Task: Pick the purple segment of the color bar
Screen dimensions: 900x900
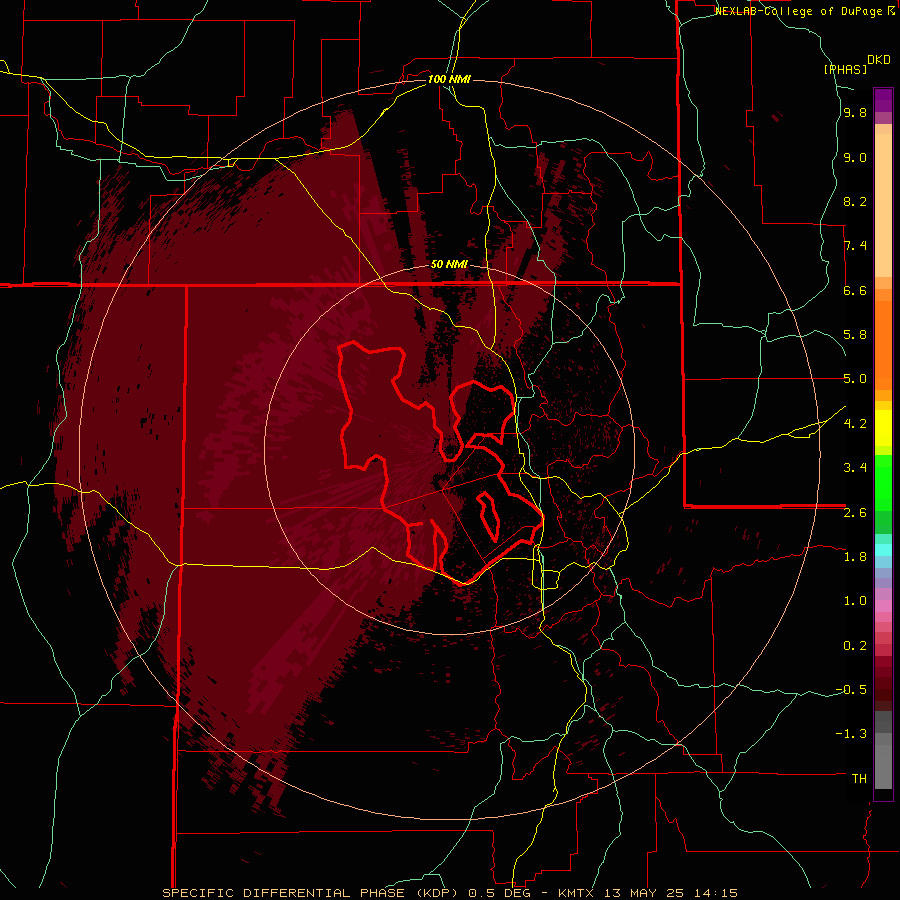Action: (883, 100)
